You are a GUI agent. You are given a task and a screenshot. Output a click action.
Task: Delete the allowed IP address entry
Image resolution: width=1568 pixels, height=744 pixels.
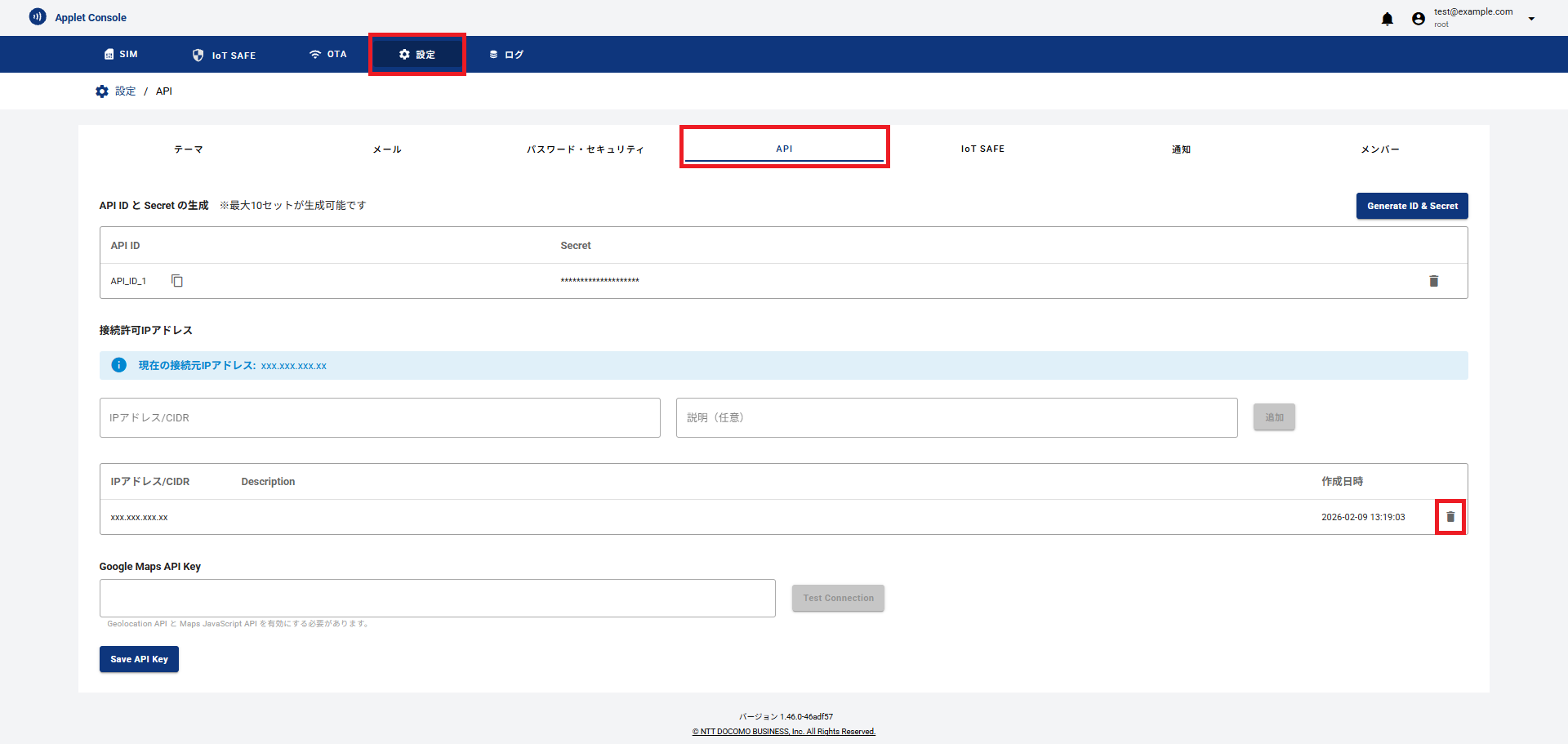coord(1450,517)
